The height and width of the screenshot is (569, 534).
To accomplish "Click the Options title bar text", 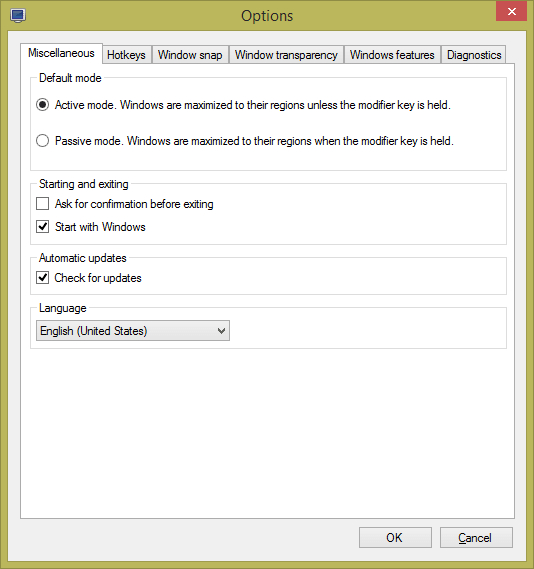I will tap(267, 16).
